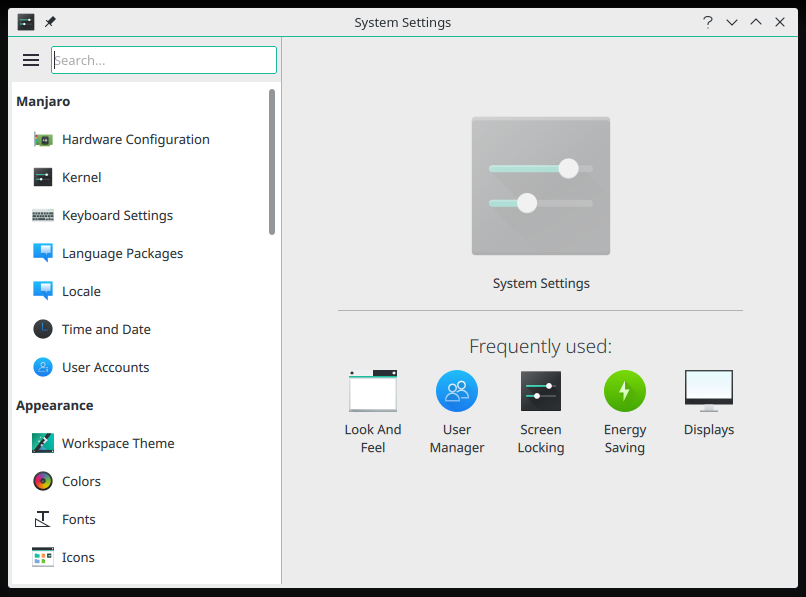Open the Colors settings
The height and width of the screenshot is (597, 806).
(x=80, y=481)
